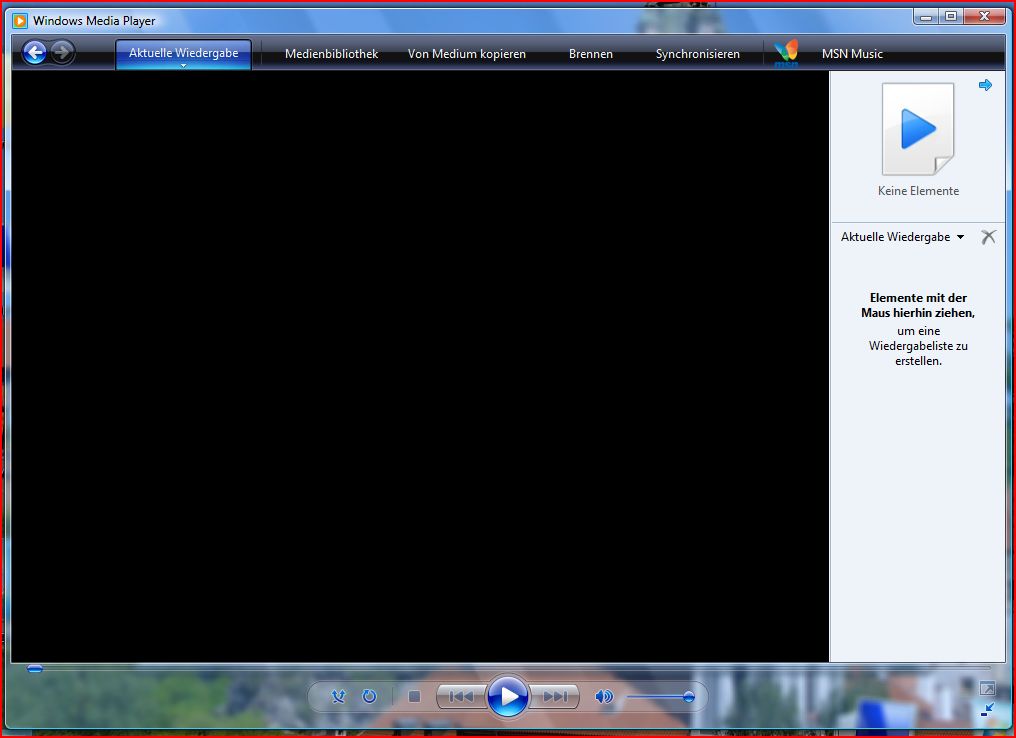Toggle repeat playback
Image resolution: width=1016 pixels, height=738 pixels.
[x=369, y=697]
